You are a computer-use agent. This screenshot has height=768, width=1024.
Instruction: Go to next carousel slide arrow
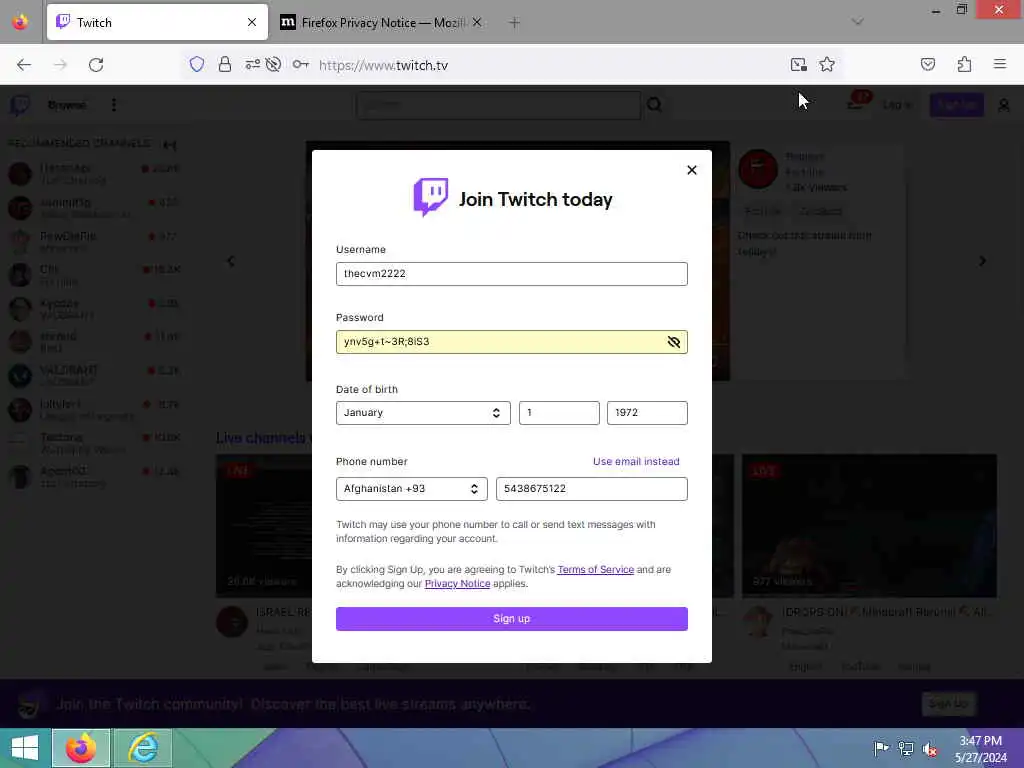(x=982, y=261)
